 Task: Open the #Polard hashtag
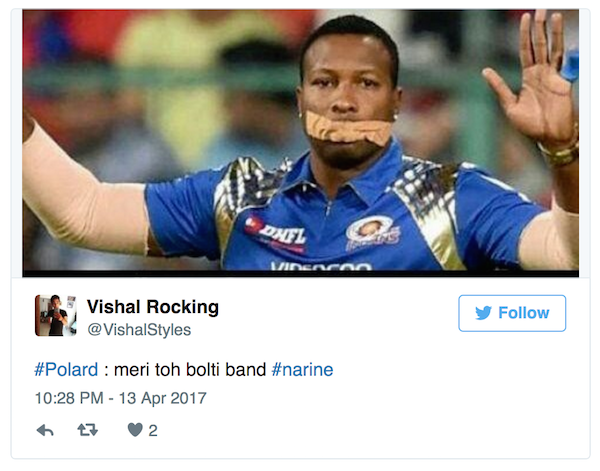67,370
